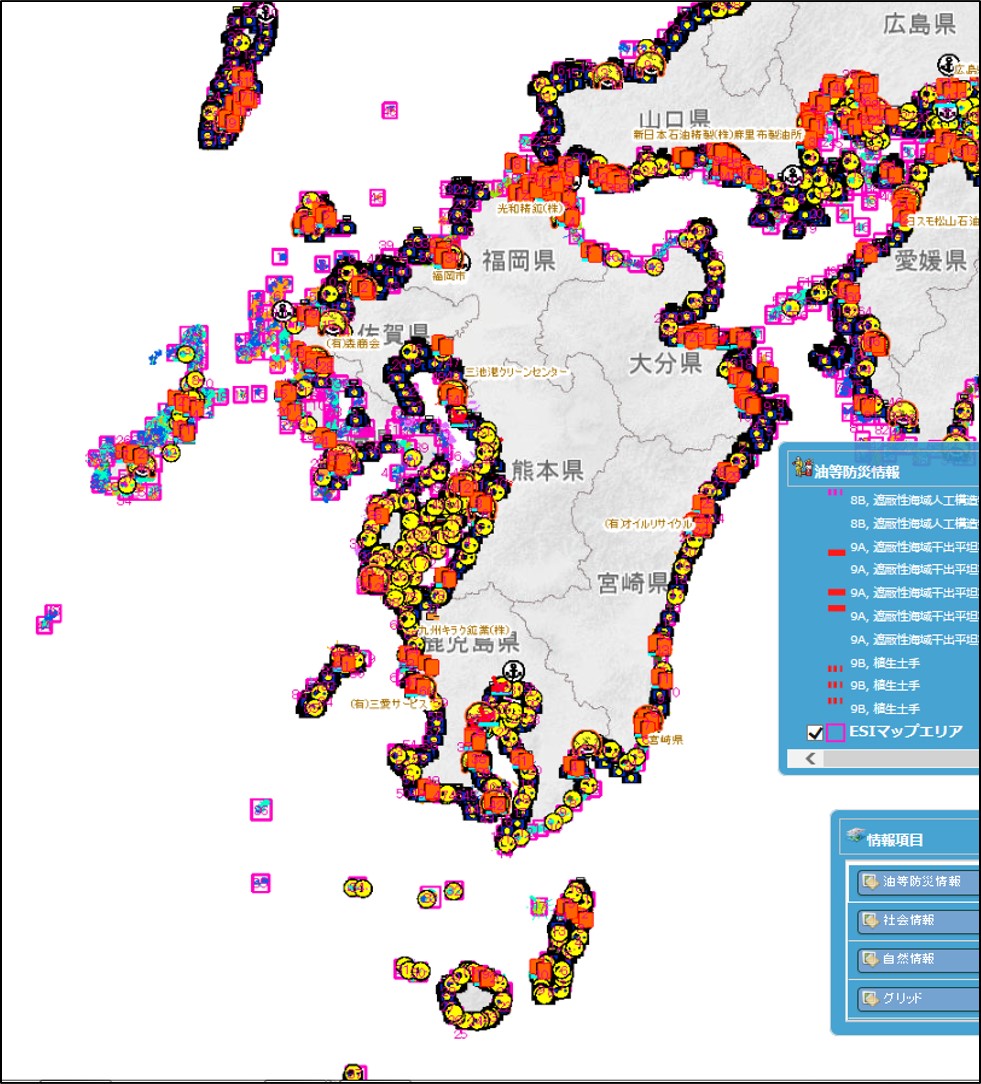Click the layer icon on 自然情報 button
Image resolution: width=981 pixels, height=1084 pixels.
pyautogui.click(x=870, y=959)
